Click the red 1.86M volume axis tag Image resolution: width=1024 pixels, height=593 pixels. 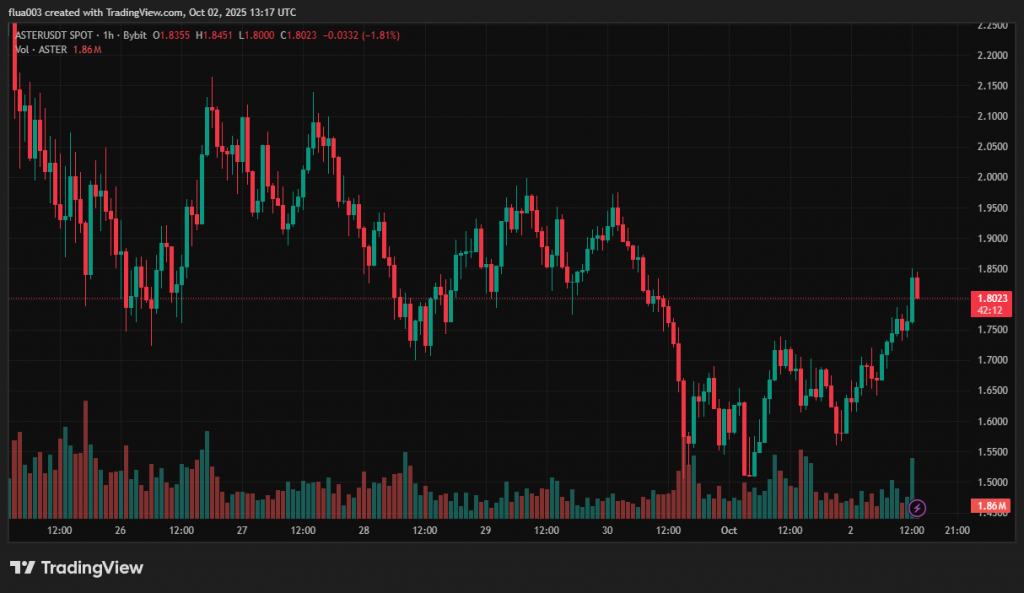[x=990, y=506]
